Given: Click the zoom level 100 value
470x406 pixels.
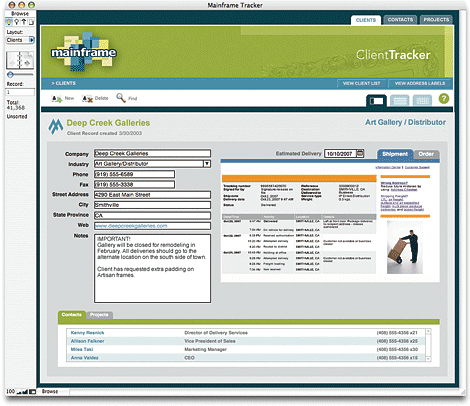Looking at the screenshot, I should [11, 392].
